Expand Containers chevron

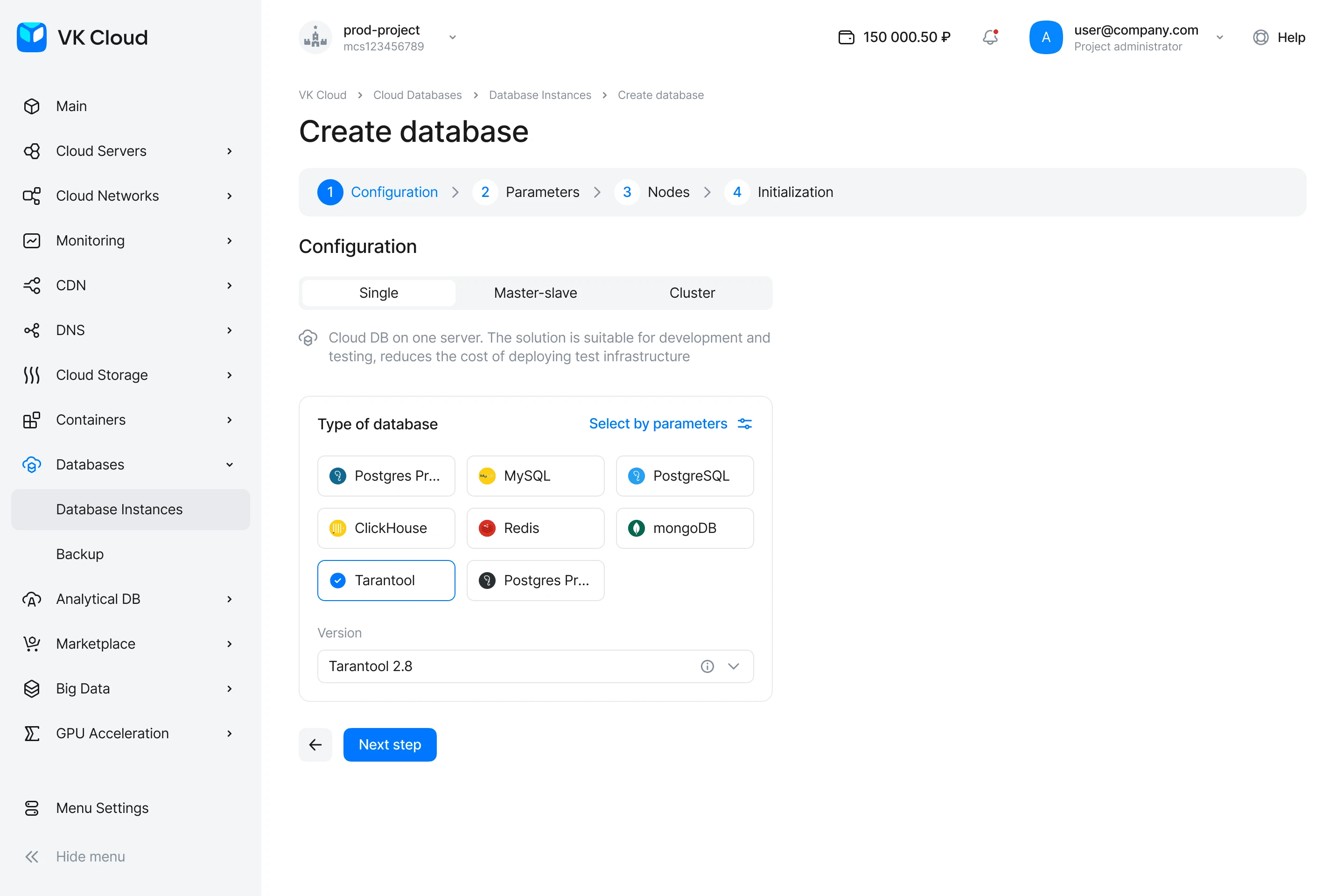point(230,420)
